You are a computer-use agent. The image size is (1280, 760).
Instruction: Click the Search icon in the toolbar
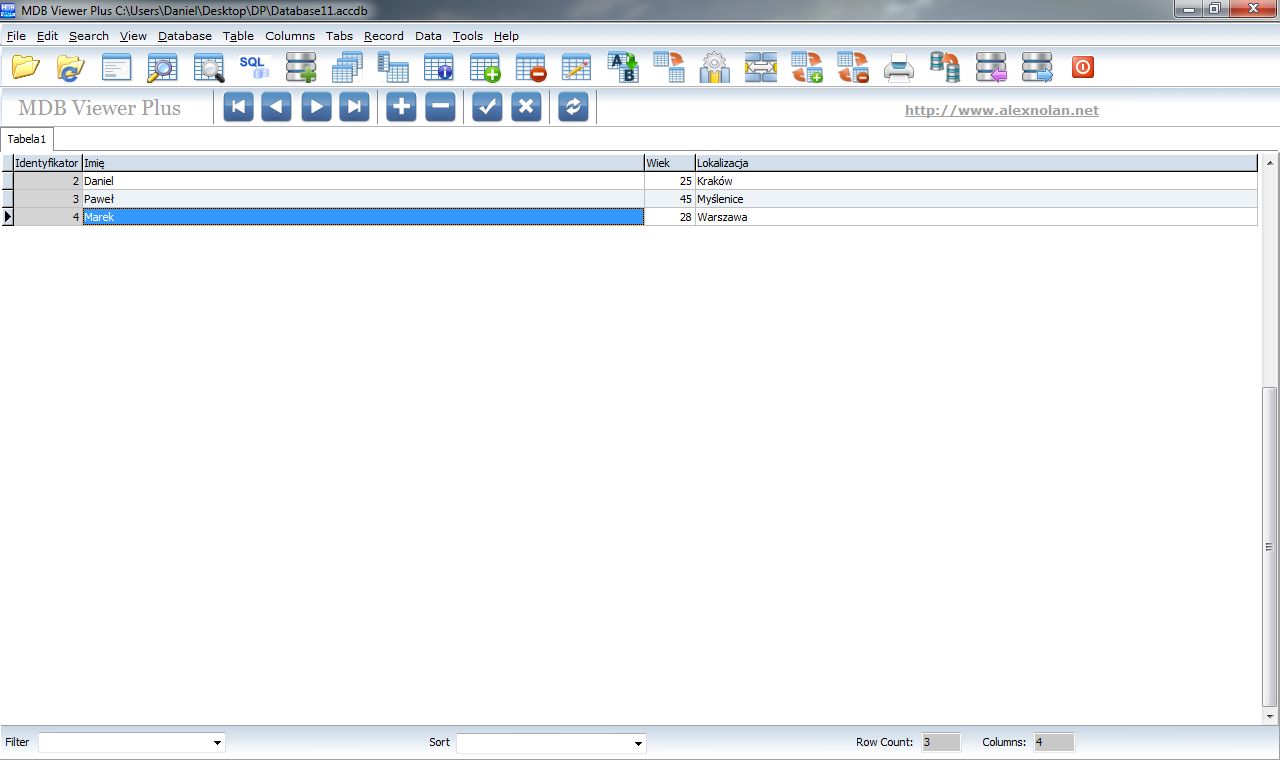pyautogui.click(x=162, y=67)
